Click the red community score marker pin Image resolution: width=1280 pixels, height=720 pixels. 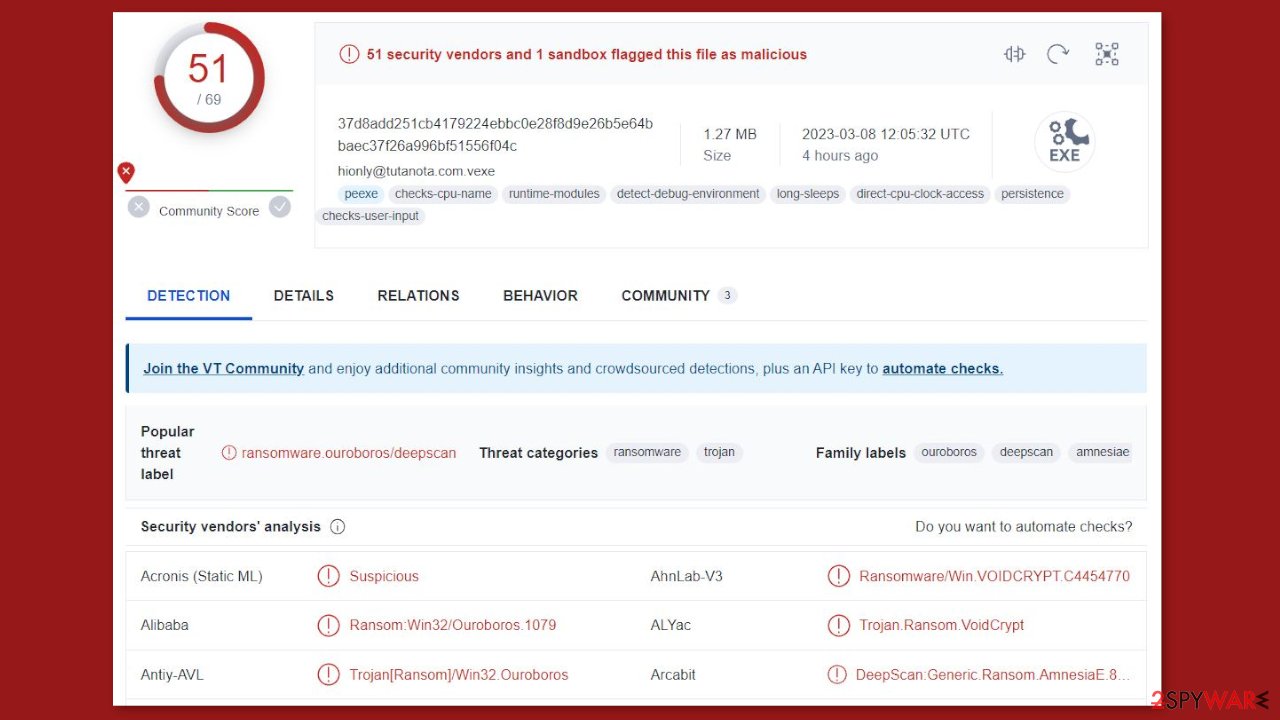click(x=126, y=172)
